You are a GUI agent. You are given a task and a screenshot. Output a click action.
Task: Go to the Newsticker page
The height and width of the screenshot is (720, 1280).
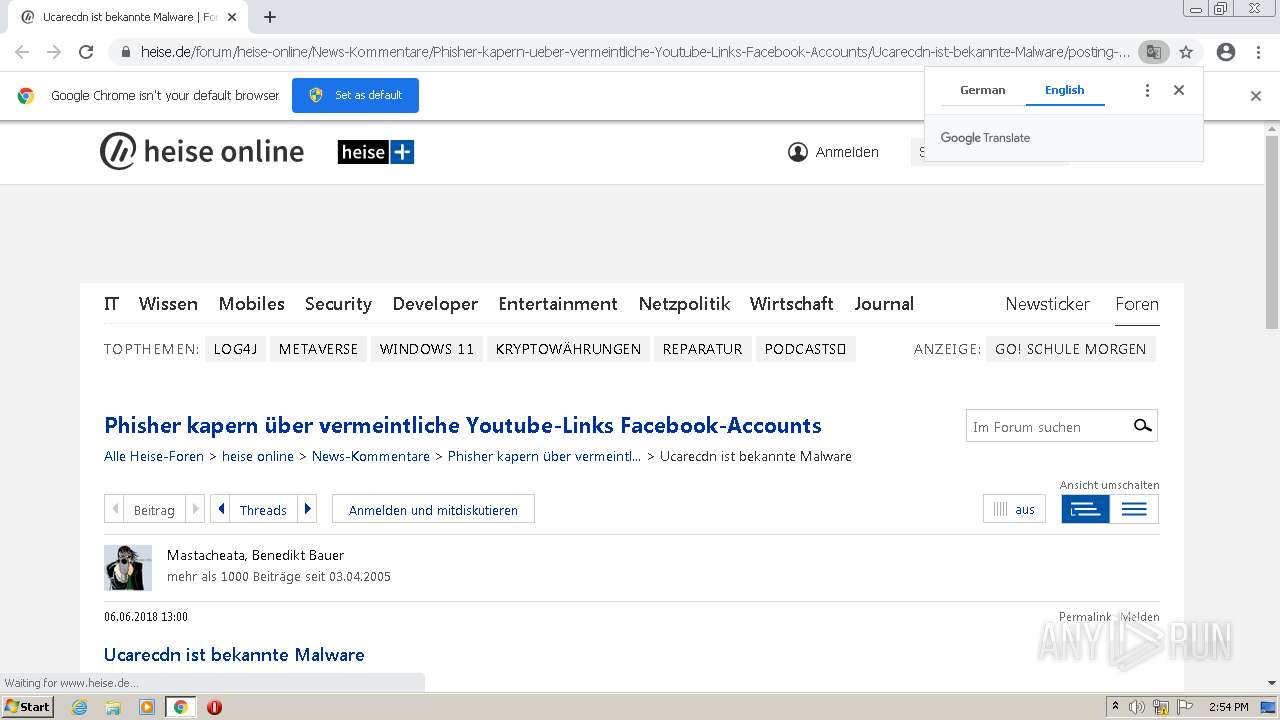(1047, 304)
